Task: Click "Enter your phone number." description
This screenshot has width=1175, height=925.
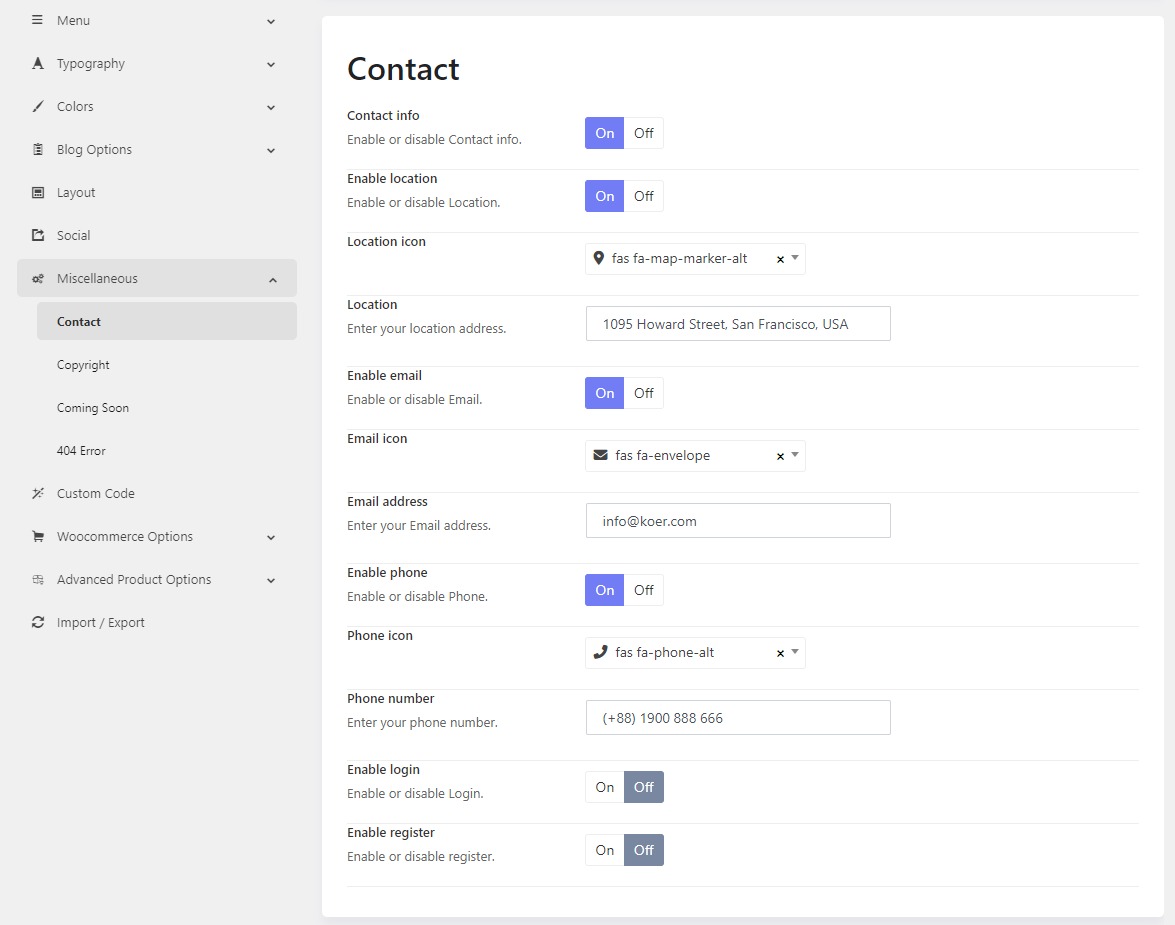Action: (422, 723)
